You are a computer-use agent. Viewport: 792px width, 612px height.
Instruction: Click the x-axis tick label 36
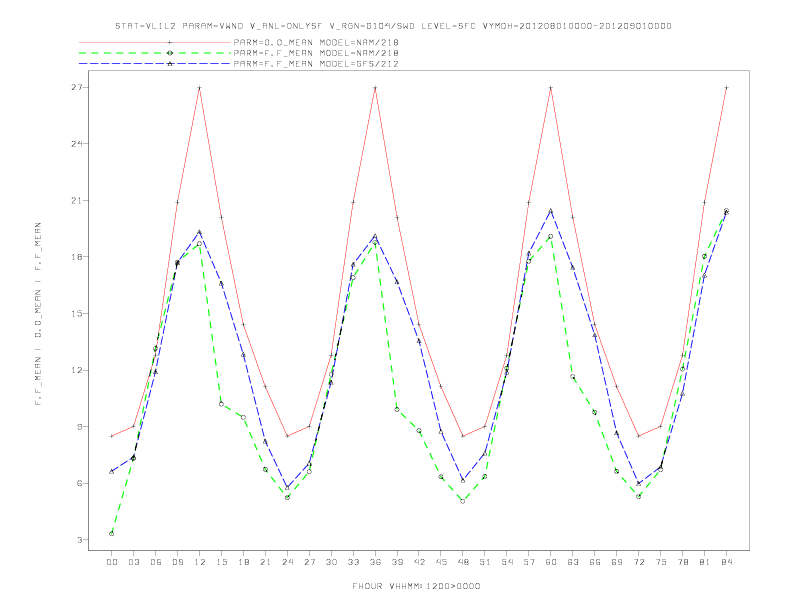tap(375, 562)
